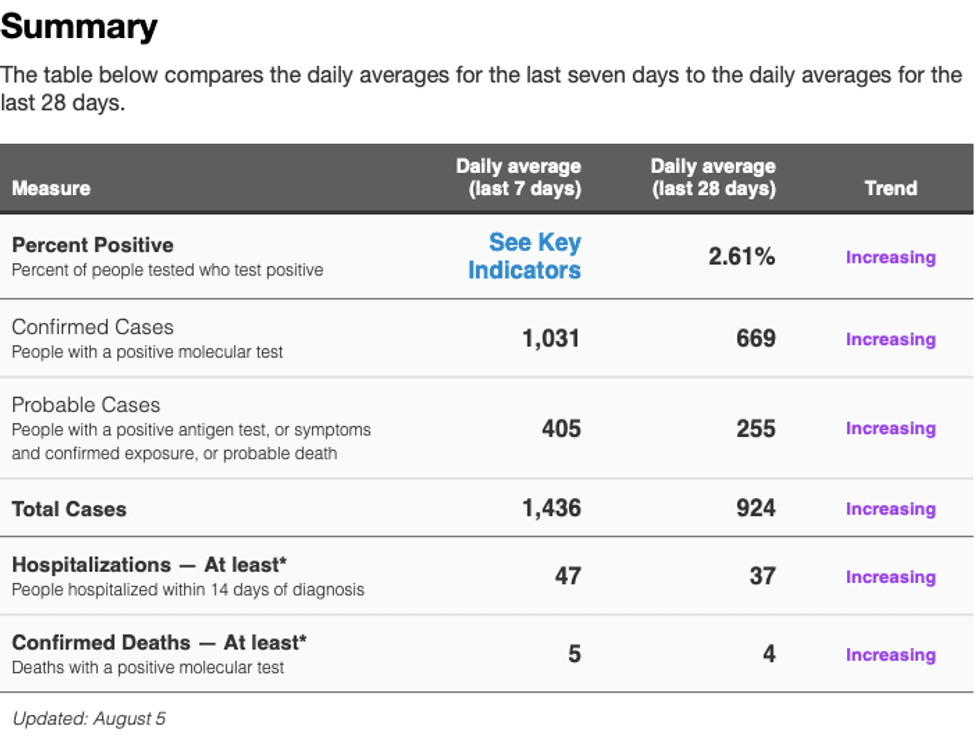Click the Probable Cases Increasing trend
The width and height of the screenshot is (980, 749).
891,429
